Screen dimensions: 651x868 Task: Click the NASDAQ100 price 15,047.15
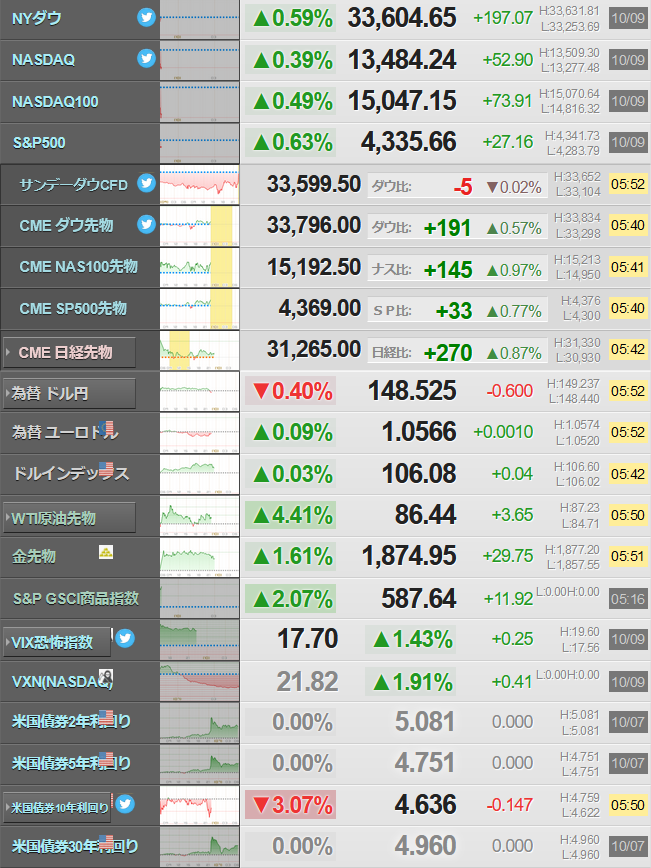[402, 101]
